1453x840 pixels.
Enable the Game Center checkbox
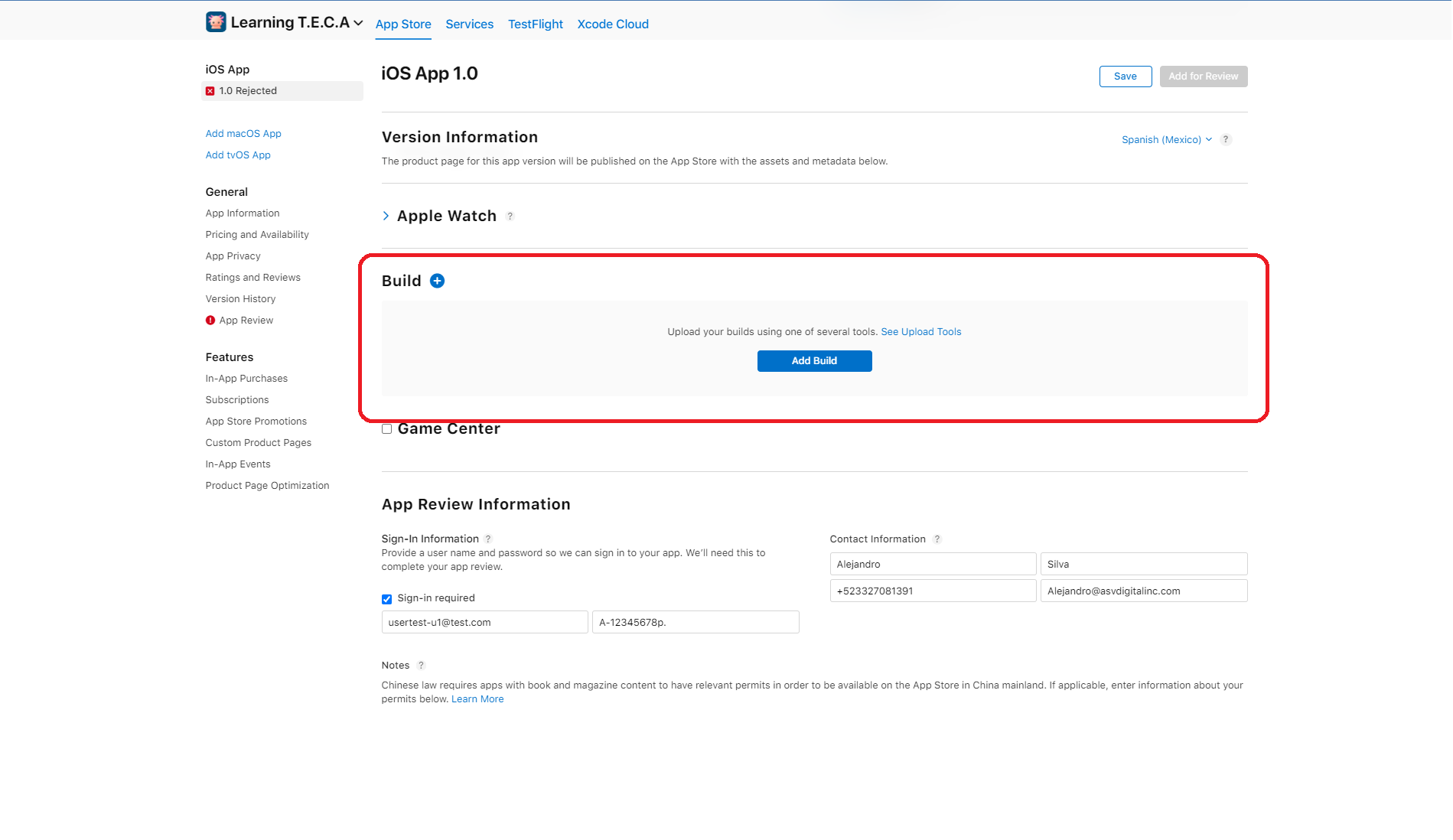[387, 429]
